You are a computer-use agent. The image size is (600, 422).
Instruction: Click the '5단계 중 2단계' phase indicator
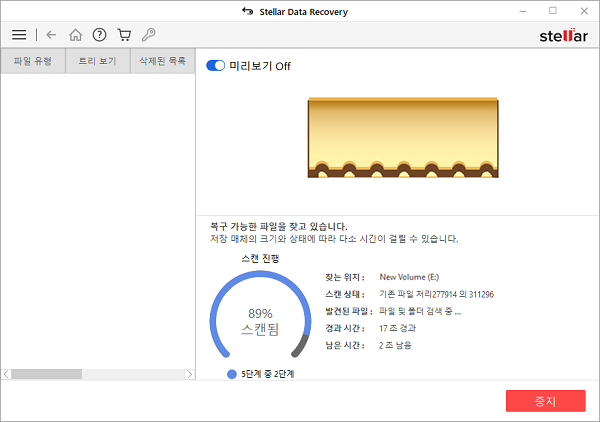pyautogui.click(x=261, y=374)
